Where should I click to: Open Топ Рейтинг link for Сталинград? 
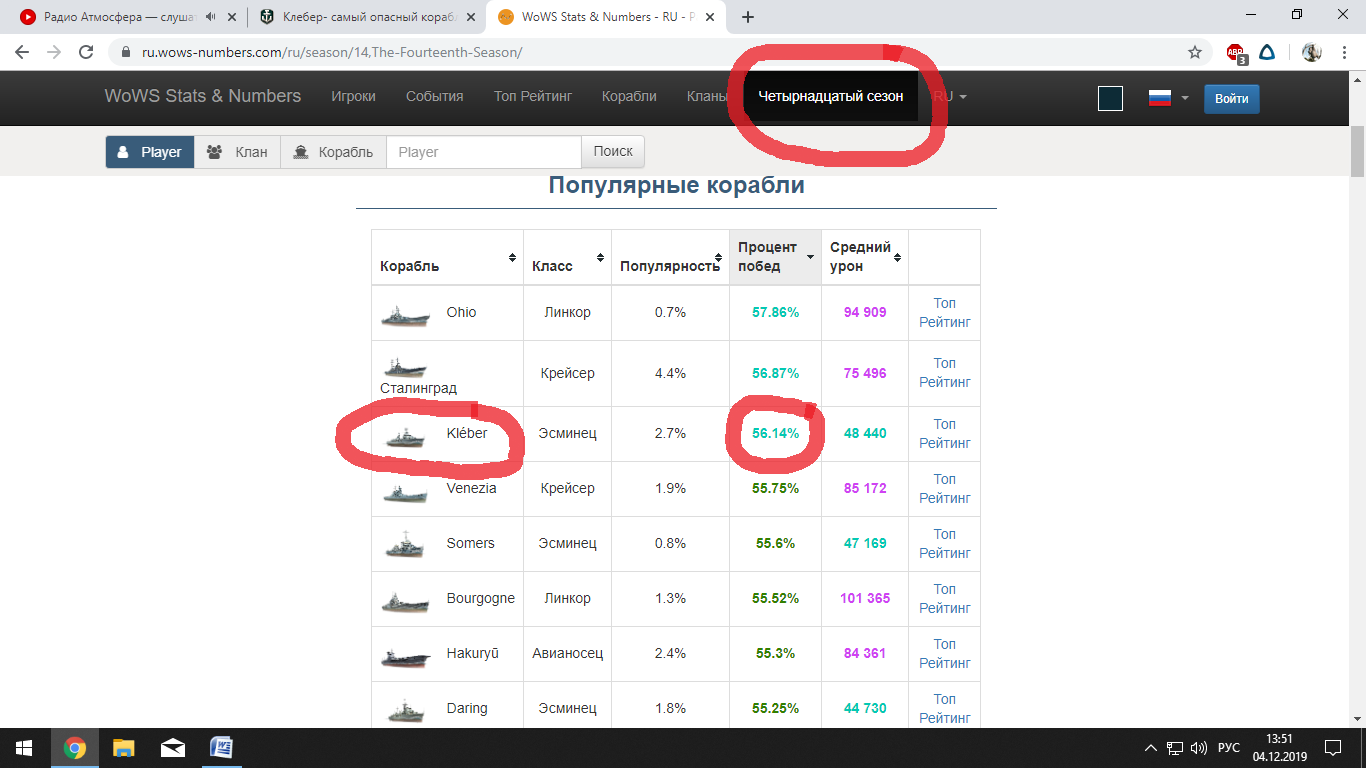945,373
